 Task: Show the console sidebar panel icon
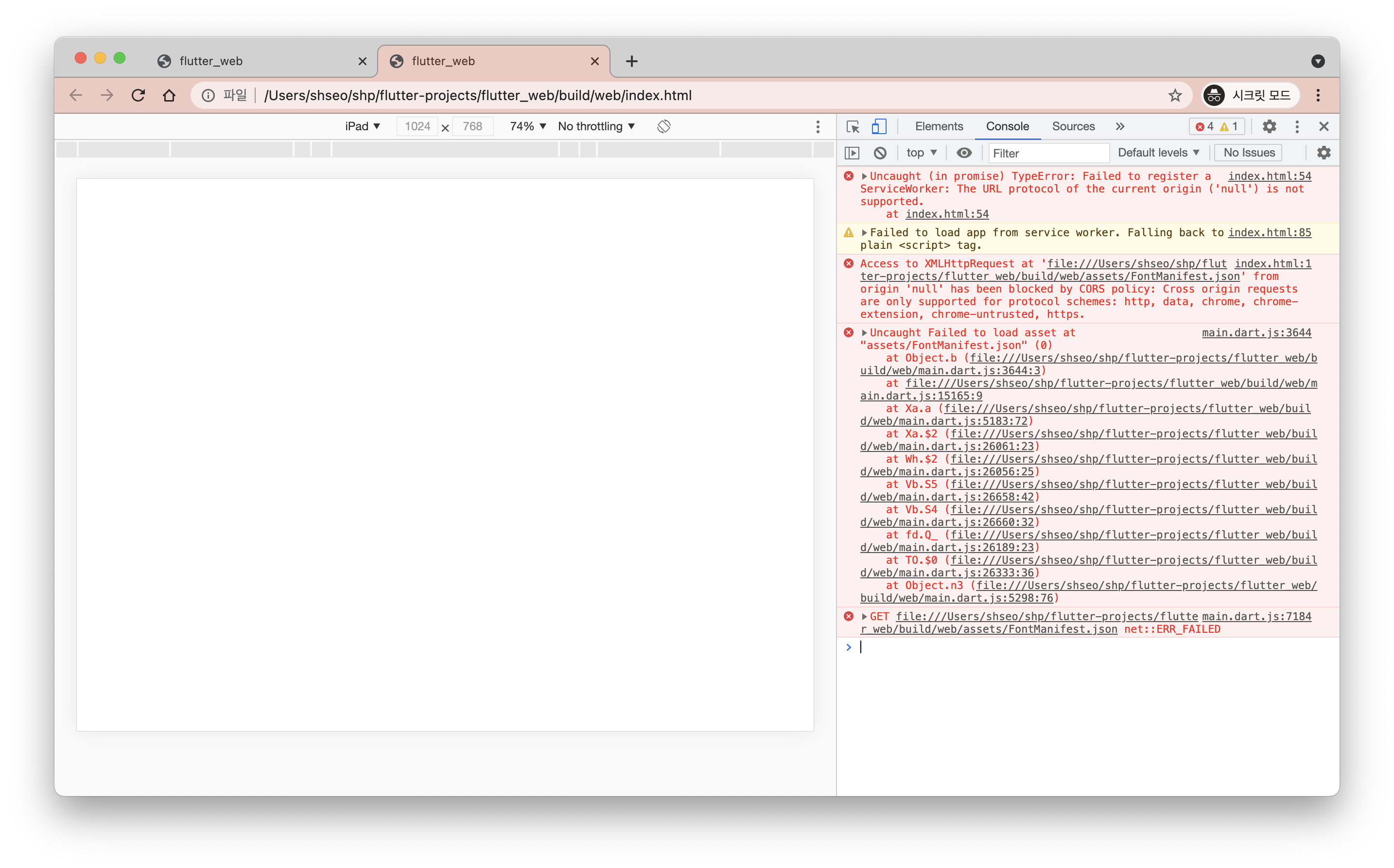(x=852, y=153)
